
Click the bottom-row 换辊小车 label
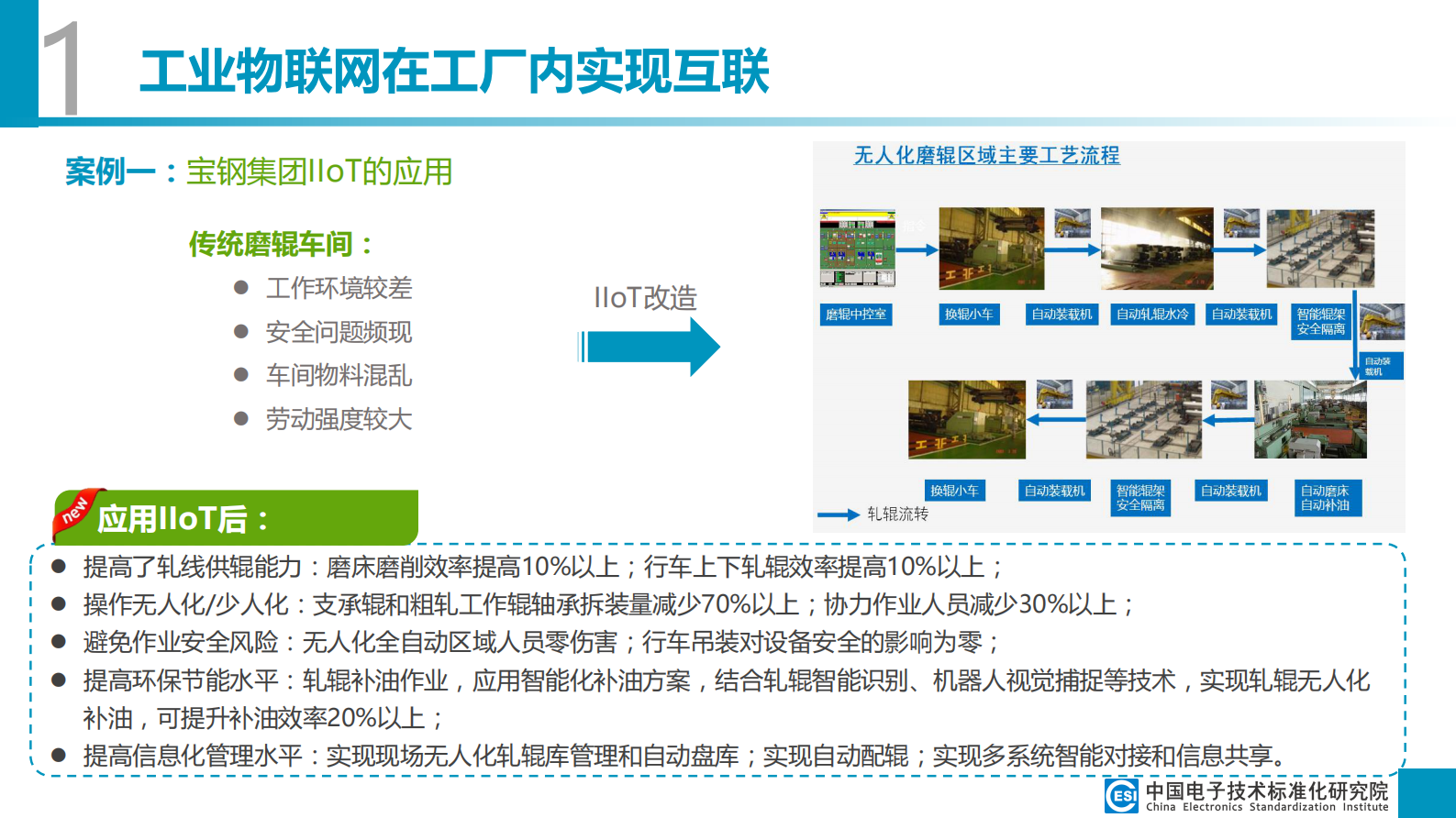pos(954,491)
